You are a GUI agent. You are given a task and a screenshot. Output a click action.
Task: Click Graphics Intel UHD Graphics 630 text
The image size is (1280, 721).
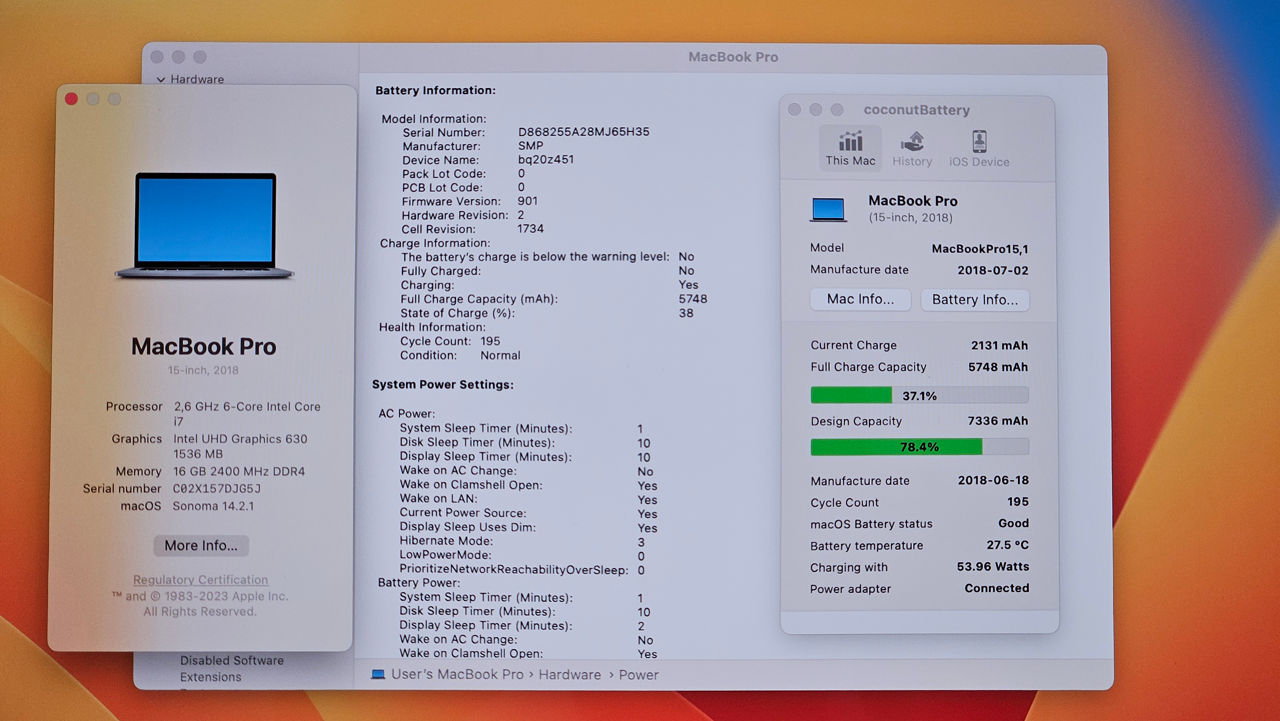tap(241, 446)
